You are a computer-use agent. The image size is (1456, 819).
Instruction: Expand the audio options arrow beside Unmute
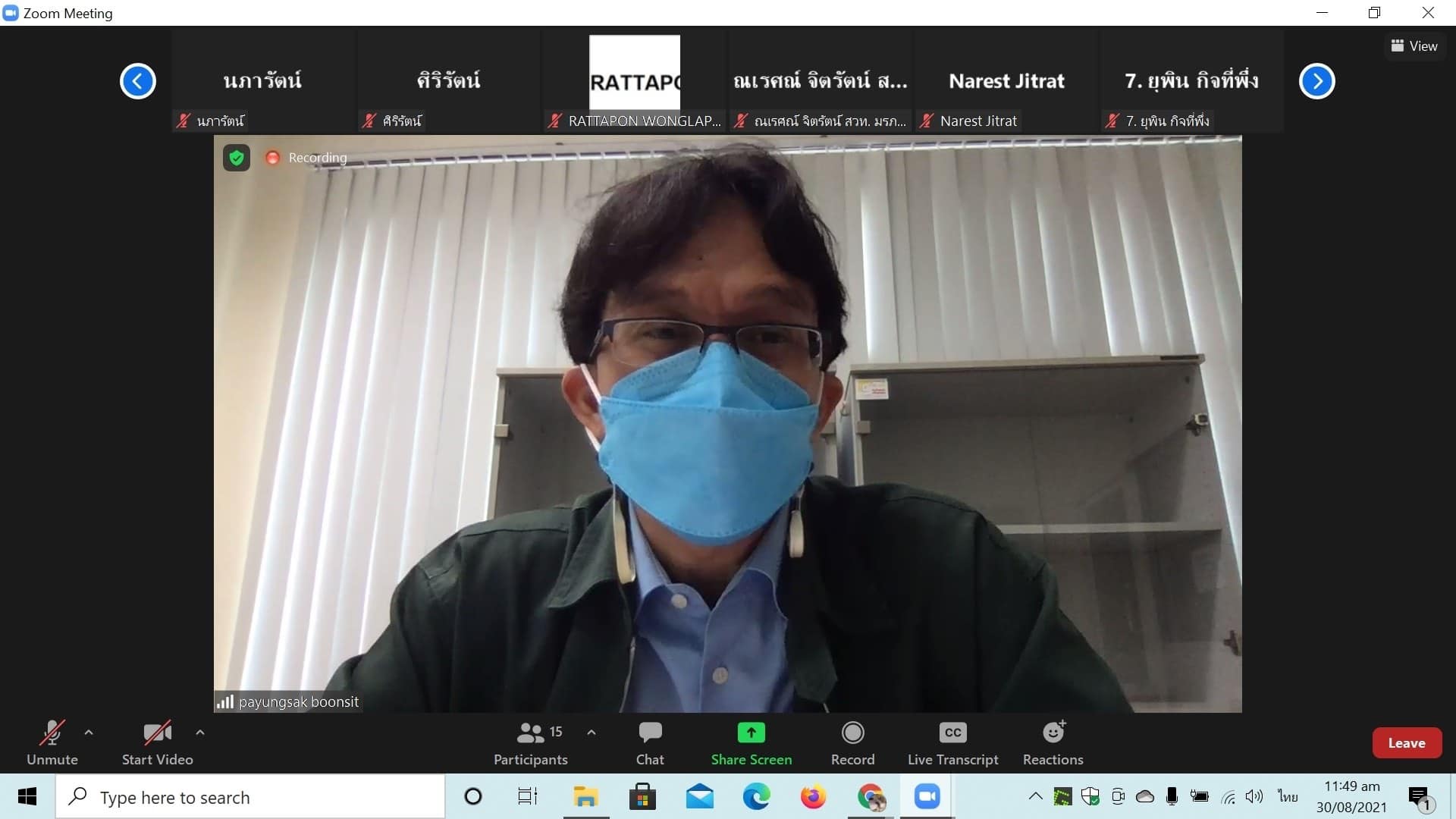click(x=89, y=733)
